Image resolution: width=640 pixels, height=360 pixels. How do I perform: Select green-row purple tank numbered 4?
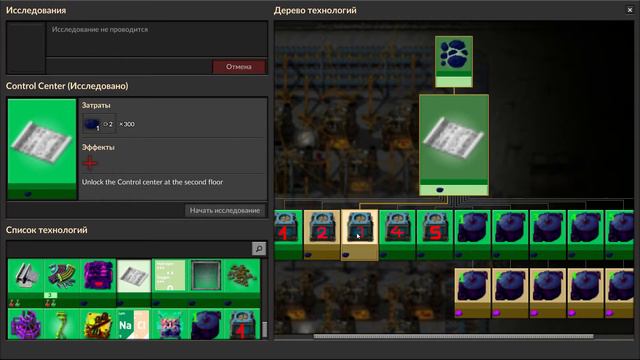(586, 235)
